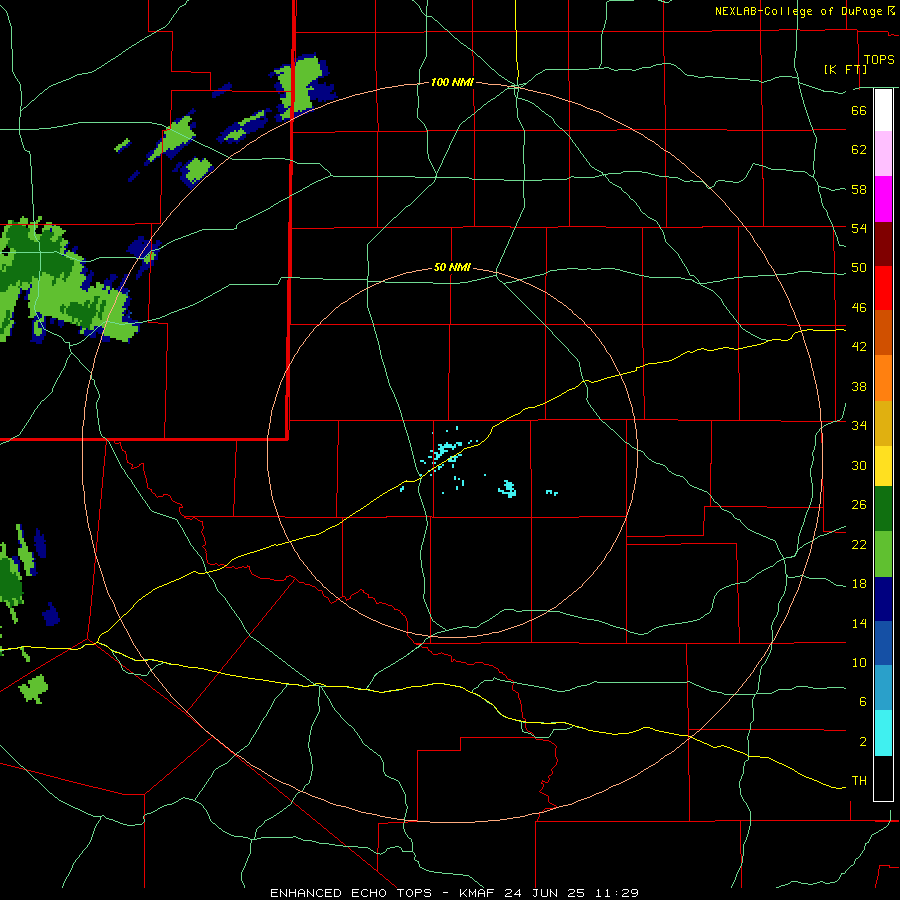Click the legend value '66'
Screen dimensions: 900x900
859,111
